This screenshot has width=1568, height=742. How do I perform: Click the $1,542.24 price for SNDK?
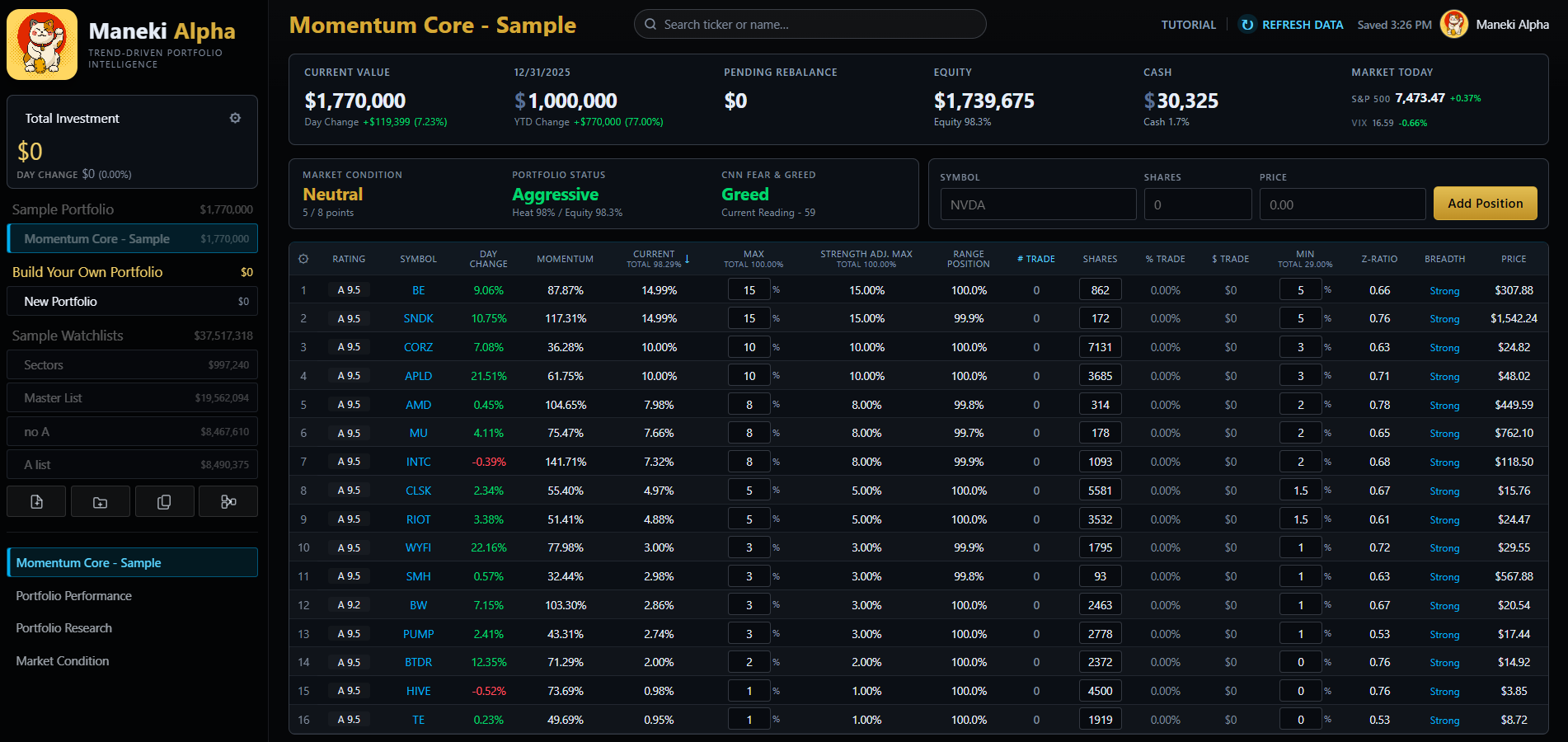(x=1514, y=318)
